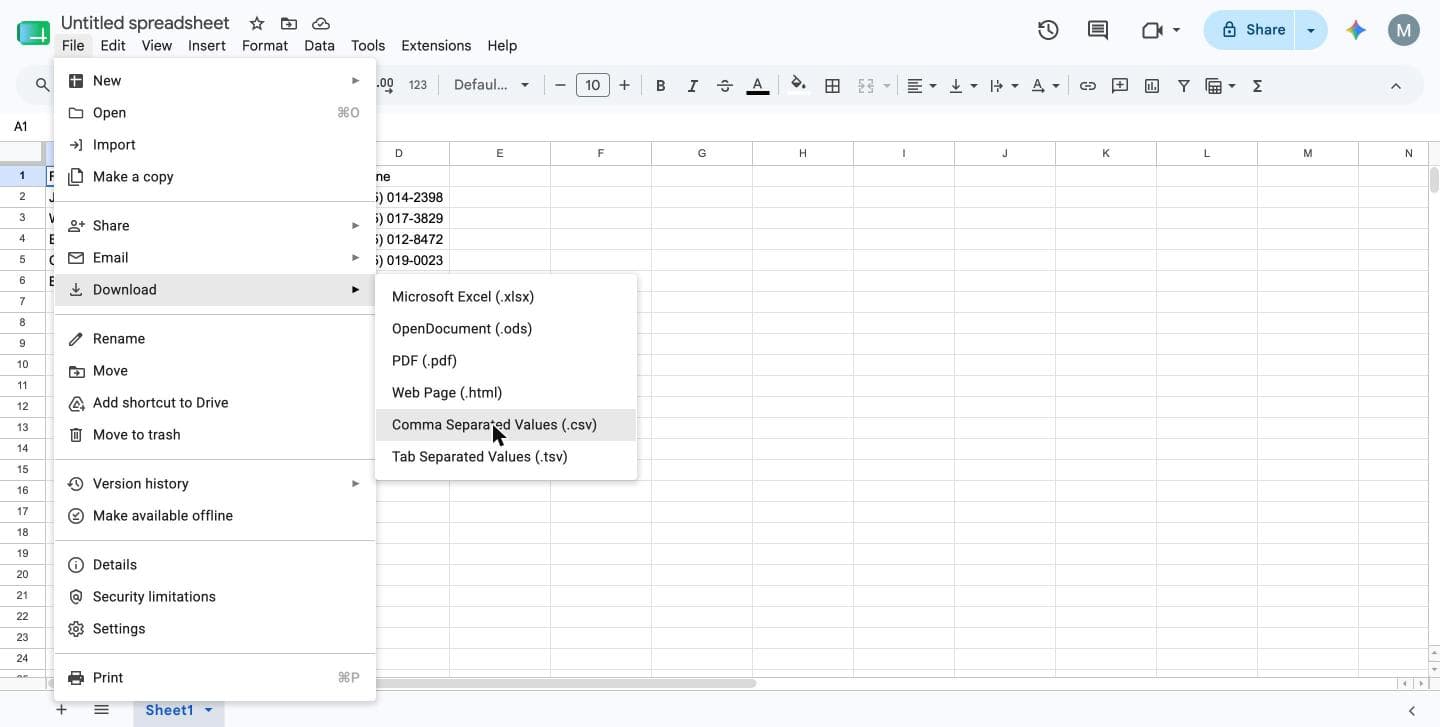The image size is (1440, 727).
Task: Show side panel chevron bottom right
Action: (x=1412, y=711)
